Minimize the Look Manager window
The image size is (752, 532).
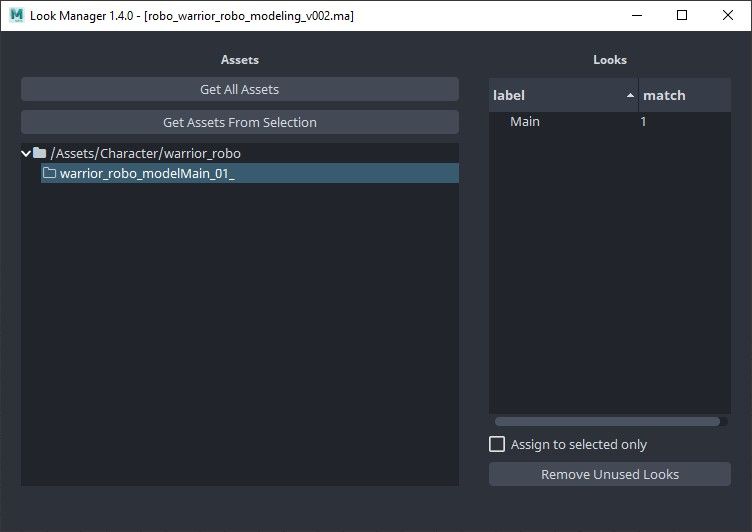pos(636,16)
